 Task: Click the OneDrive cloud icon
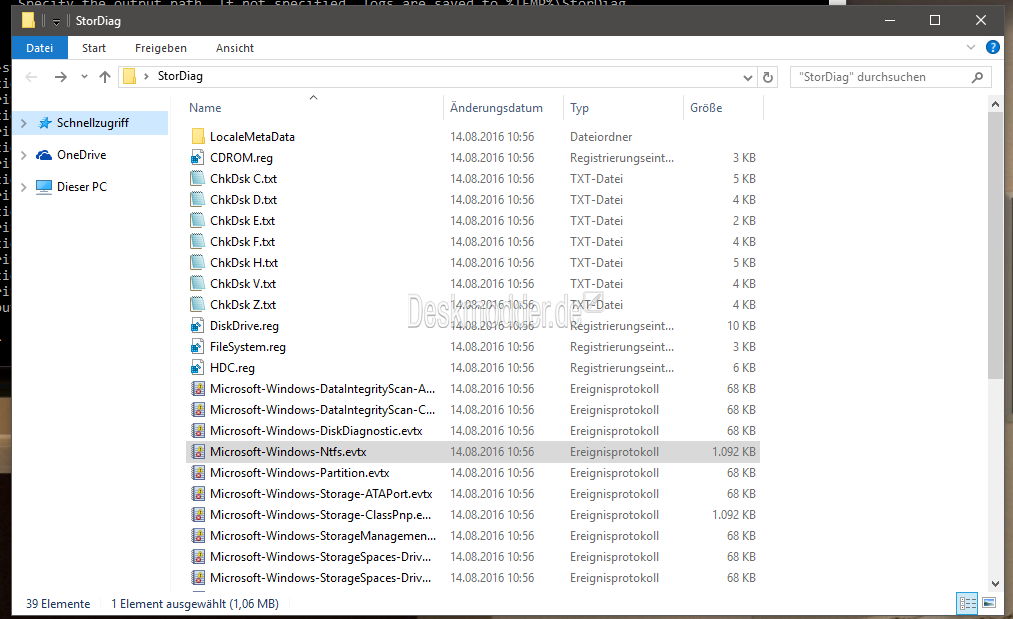coord(44,155)
